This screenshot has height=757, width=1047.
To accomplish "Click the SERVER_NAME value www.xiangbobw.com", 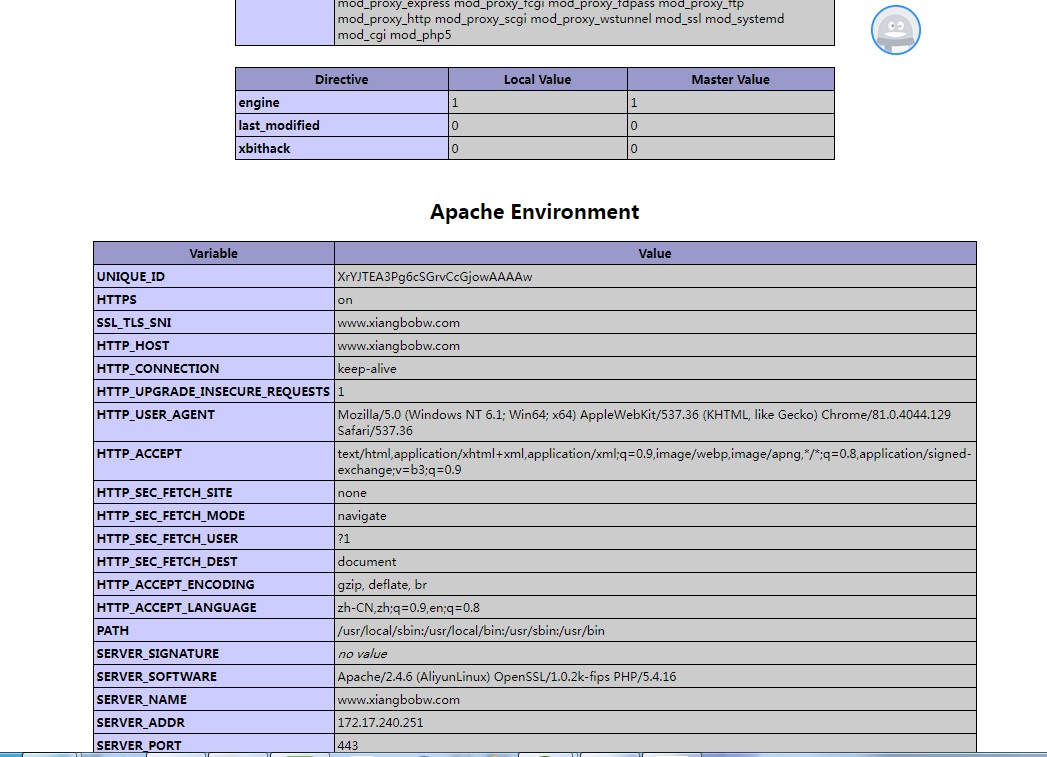I will pos(399,700).
